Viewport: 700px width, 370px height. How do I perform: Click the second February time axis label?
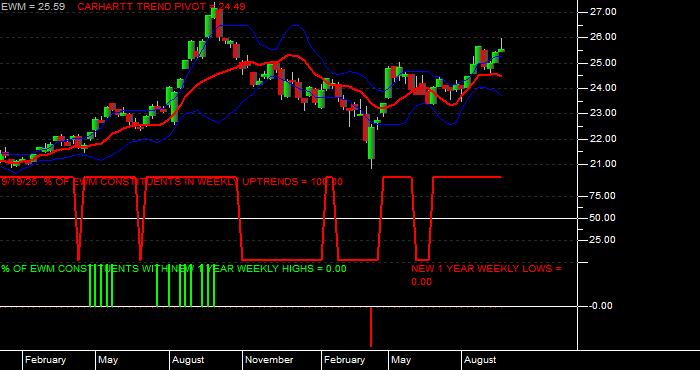344,360
